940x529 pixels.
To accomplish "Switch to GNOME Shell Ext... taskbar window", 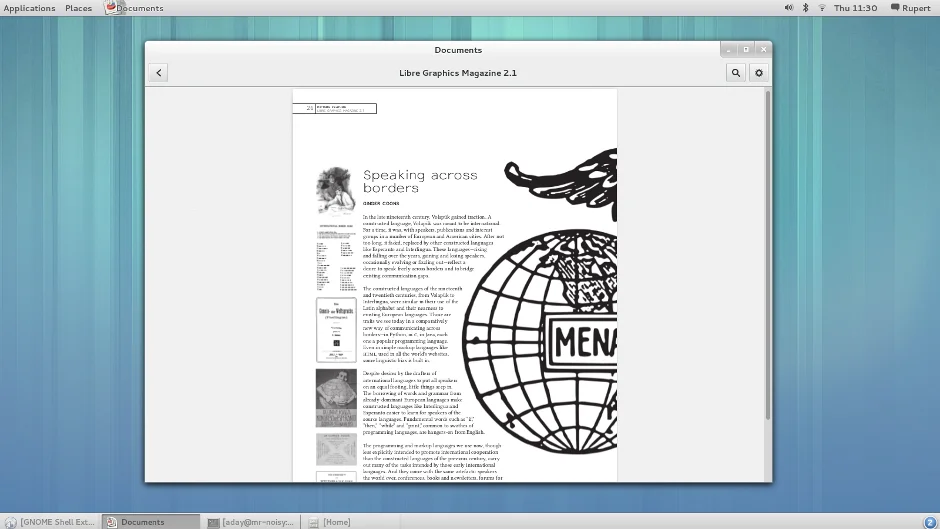I will [x=51, y=522].
